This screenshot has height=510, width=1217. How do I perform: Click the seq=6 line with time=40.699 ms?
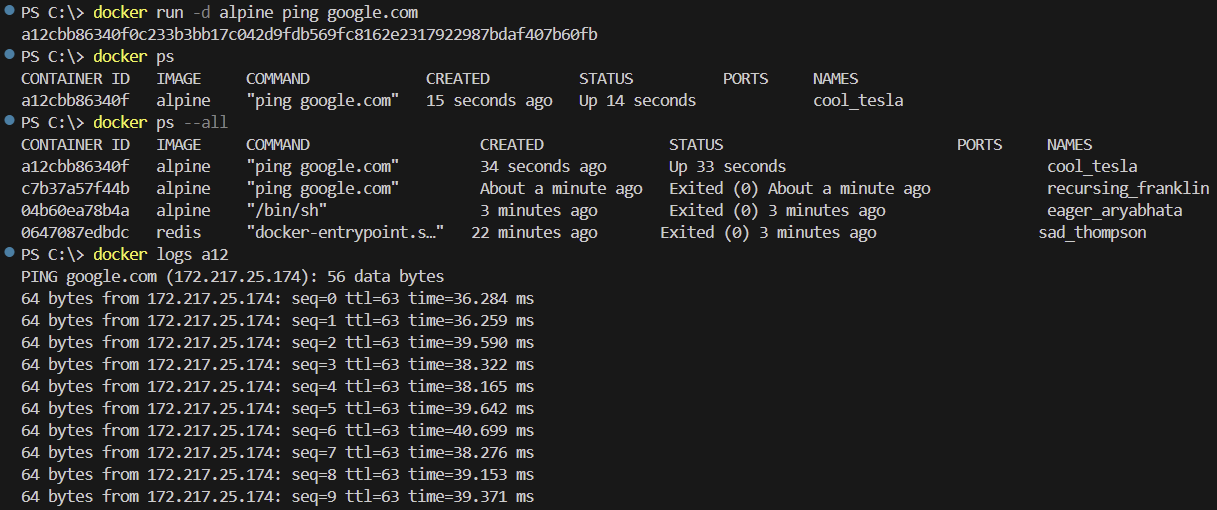tap(278, 431)
